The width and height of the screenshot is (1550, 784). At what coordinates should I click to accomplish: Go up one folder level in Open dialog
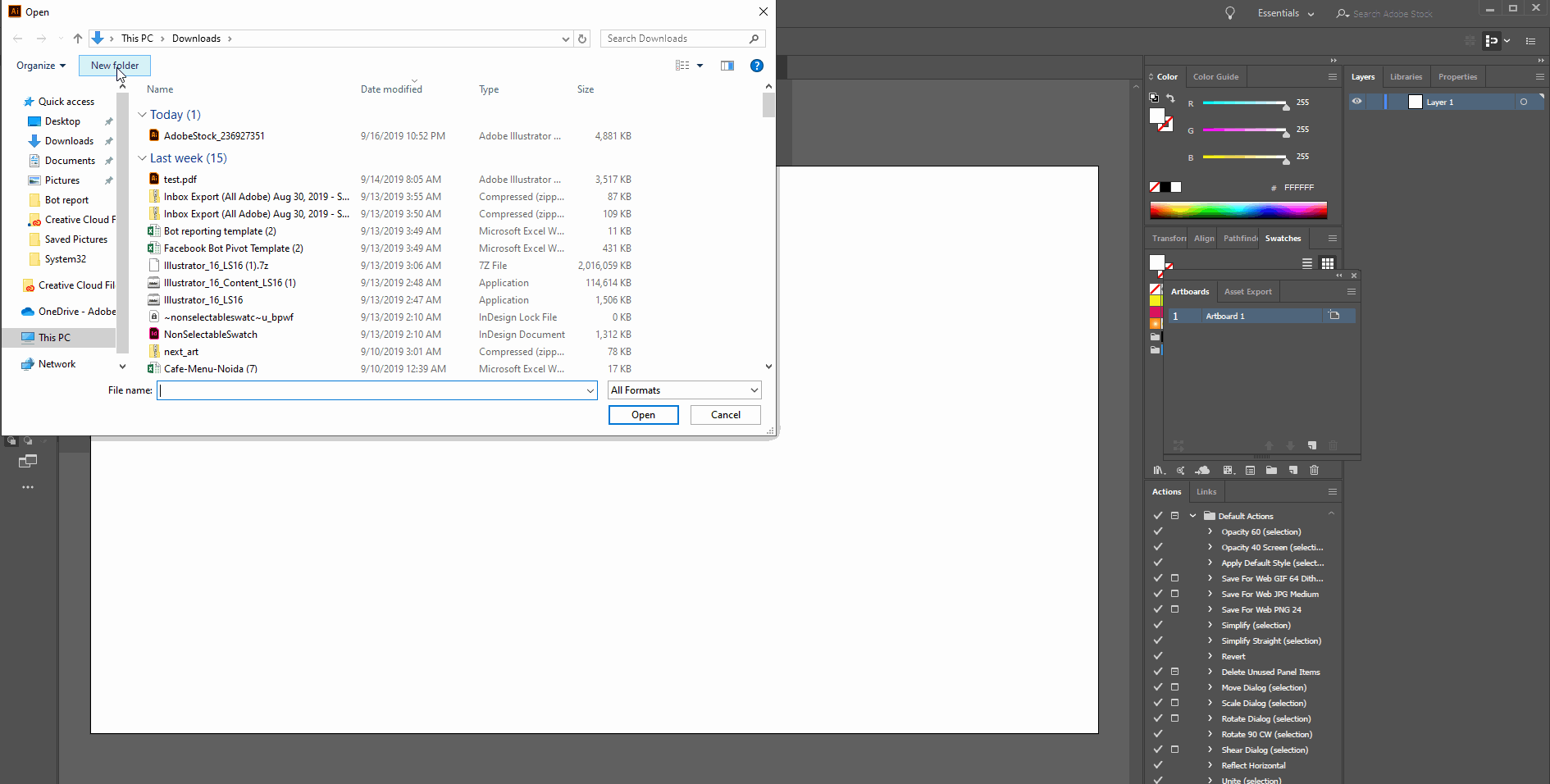pyautogui.click(x=78, y=39)
